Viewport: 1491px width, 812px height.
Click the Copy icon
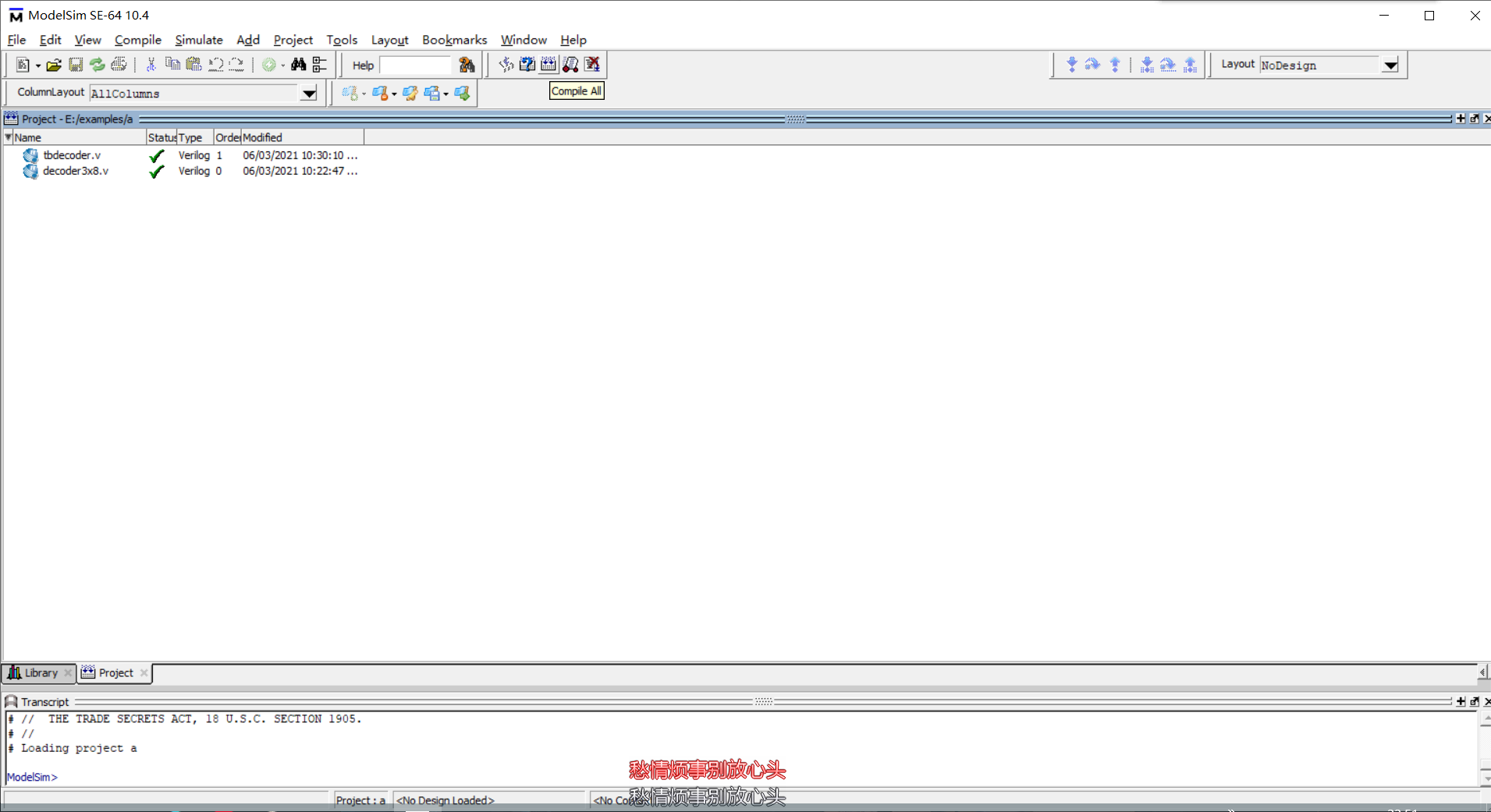(172, 65)
